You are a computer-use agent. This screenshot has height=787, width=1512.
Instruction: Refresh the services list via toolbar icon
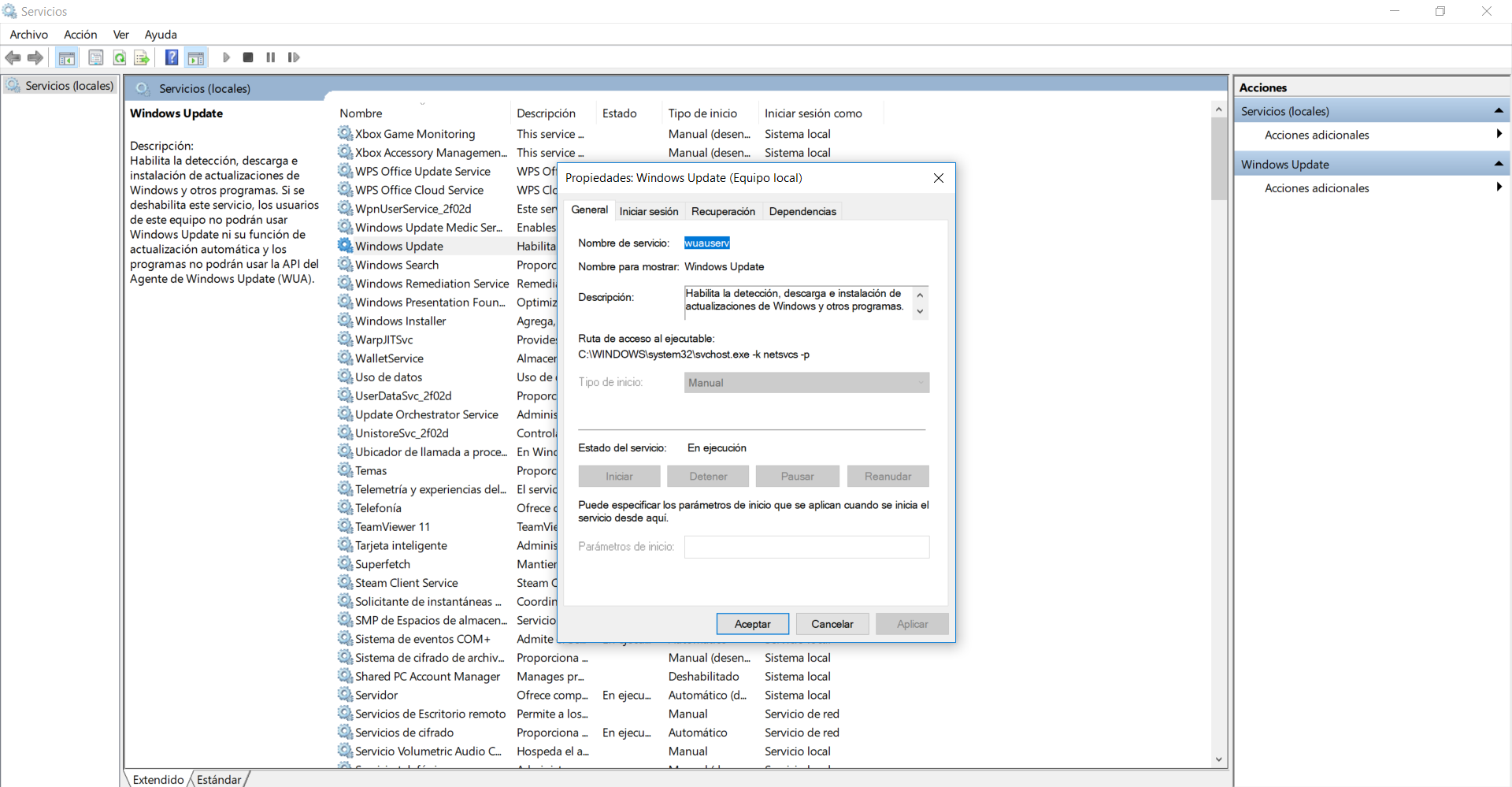point(119,58)
